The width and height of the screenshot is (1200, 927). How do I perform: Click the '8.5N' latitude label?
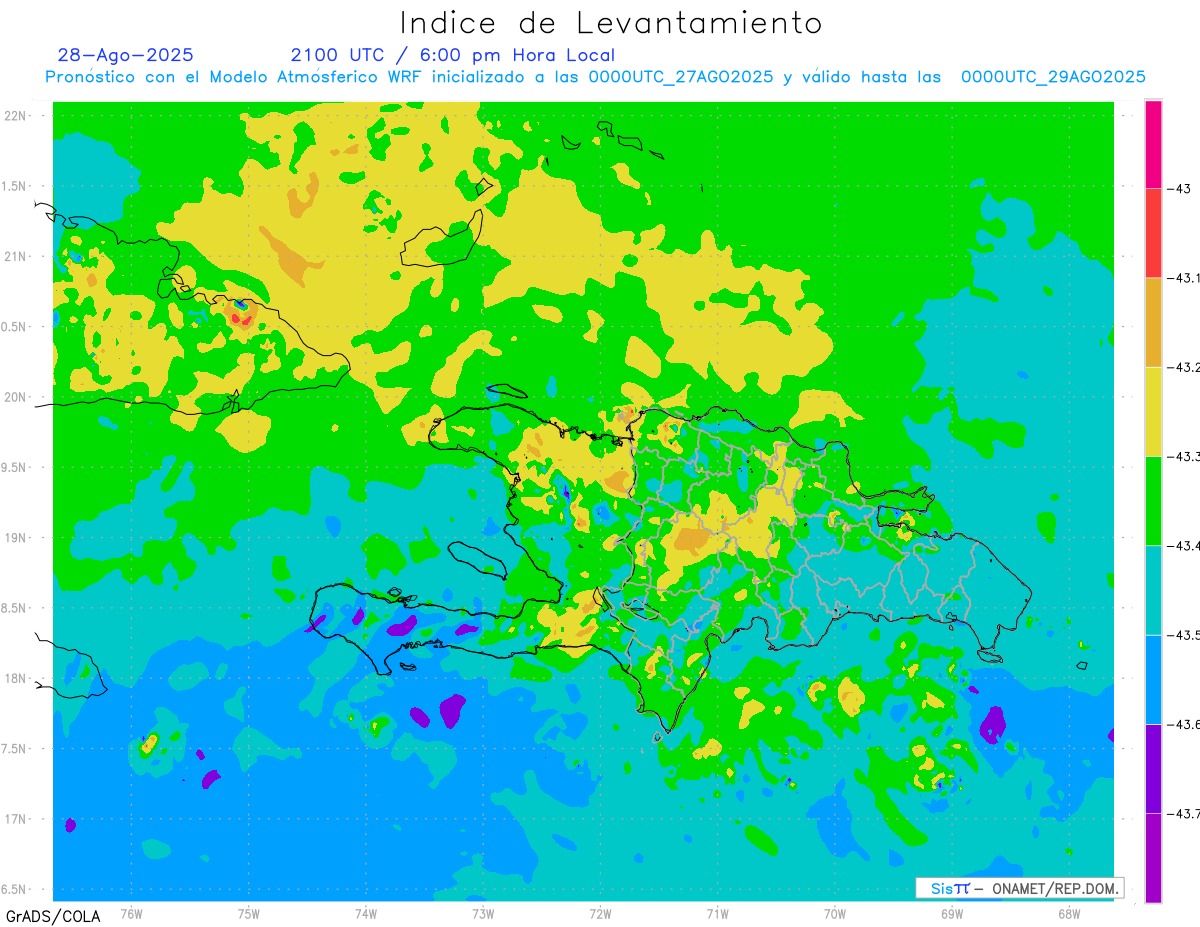pos(15,608)
